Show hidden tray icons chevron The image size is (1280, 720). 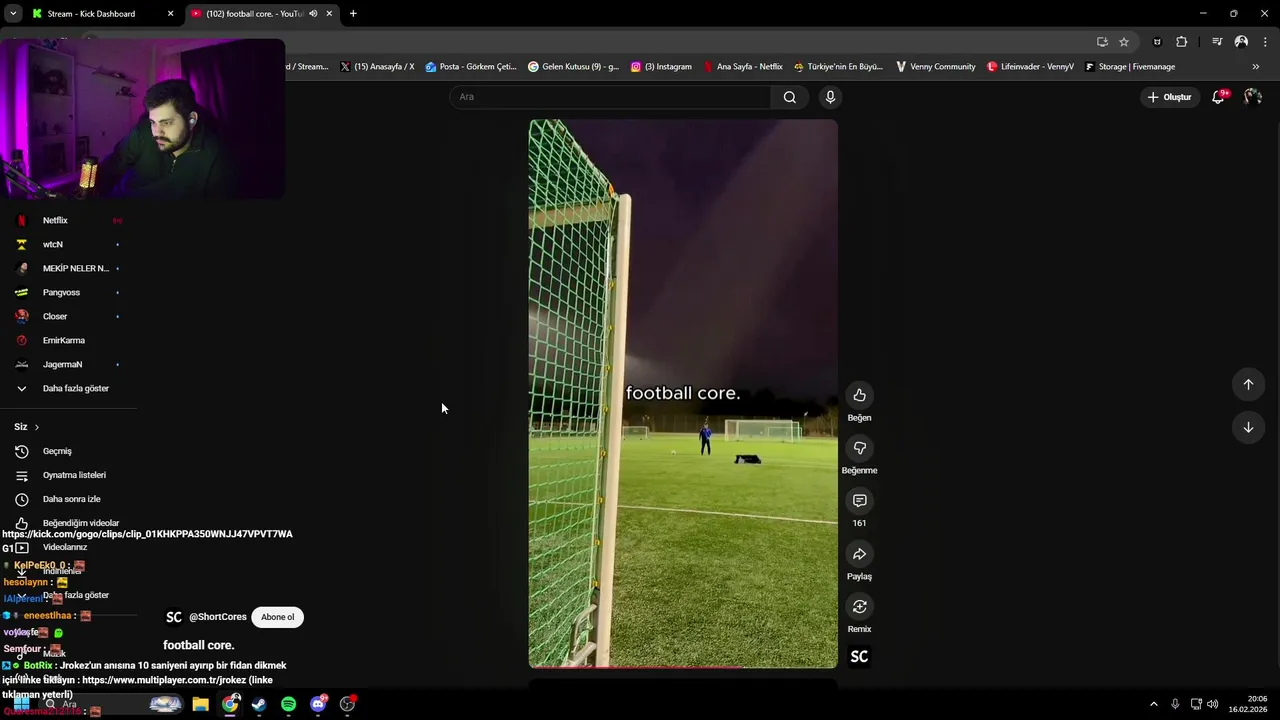(1153, 704)
